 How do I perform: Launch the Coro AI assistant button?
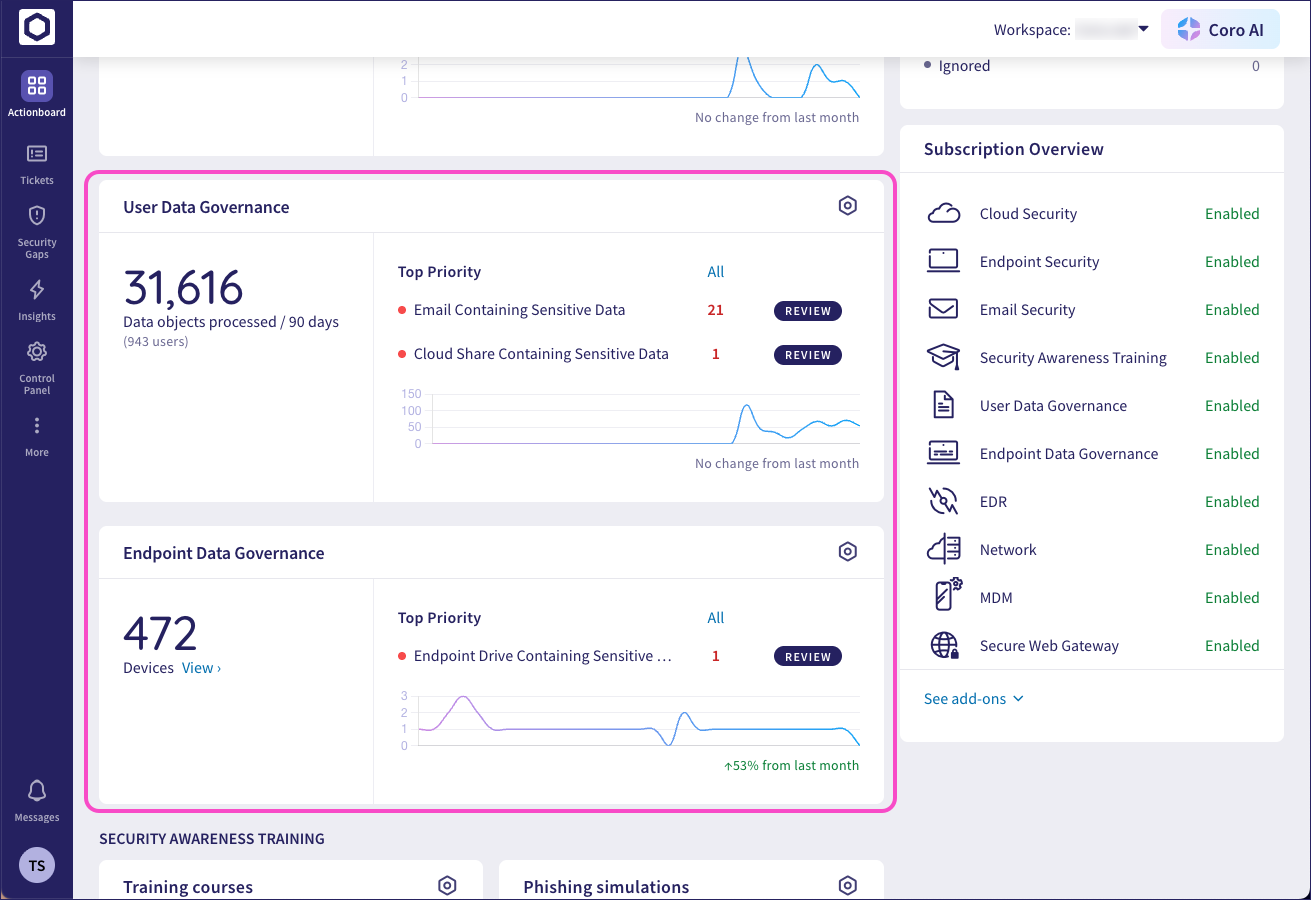[1220, 30]
